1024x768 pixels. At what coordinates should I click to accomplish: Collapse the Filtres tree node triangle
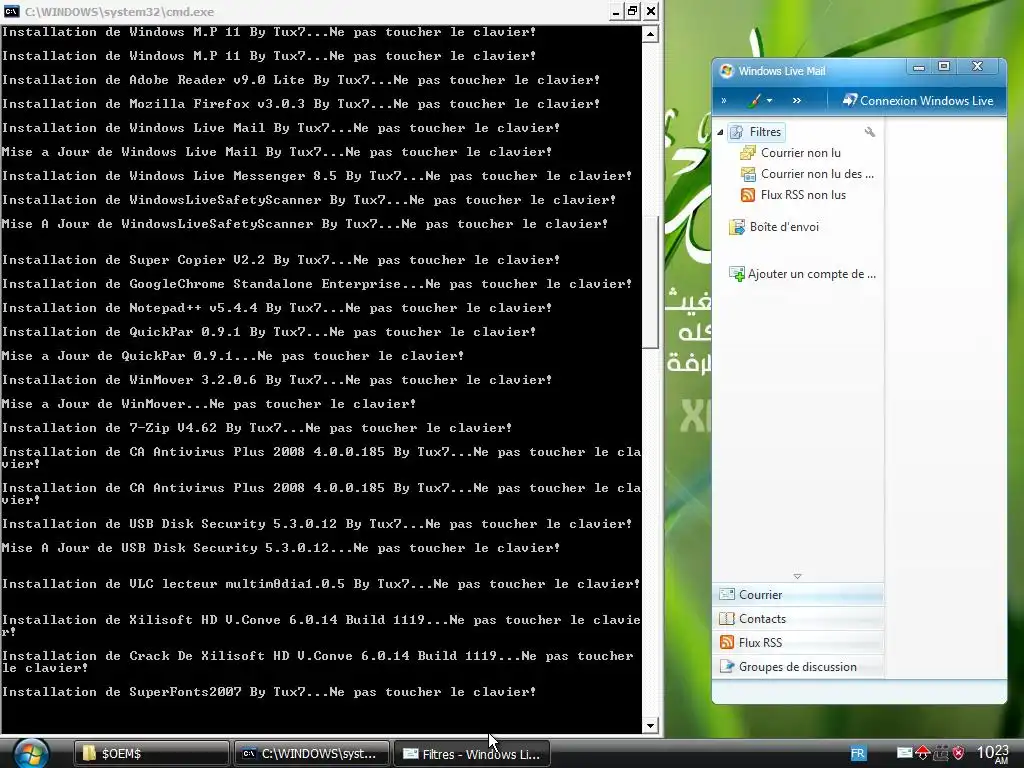(x=720, y=132)
